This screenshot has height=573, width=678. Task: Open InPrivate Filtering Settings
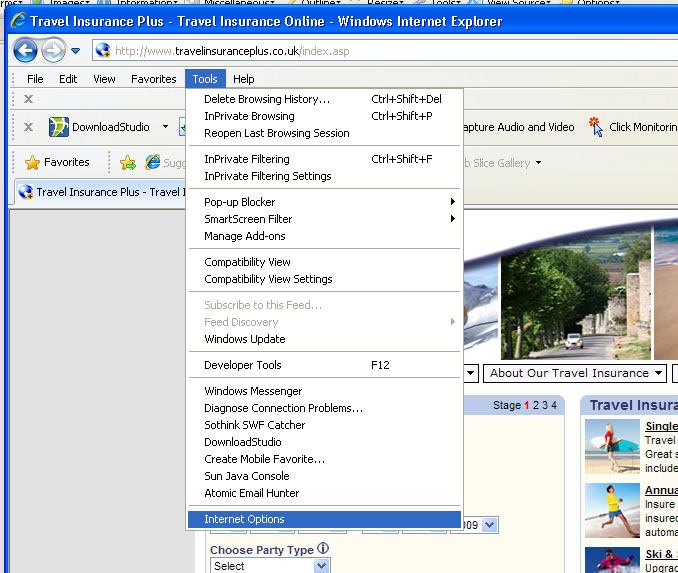[x=324, y=176]
